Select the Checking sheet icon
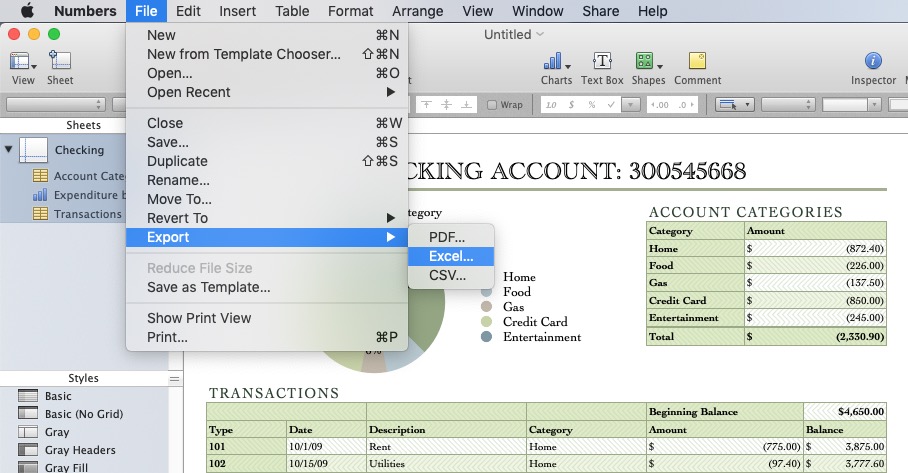 (x=33, y=150)
